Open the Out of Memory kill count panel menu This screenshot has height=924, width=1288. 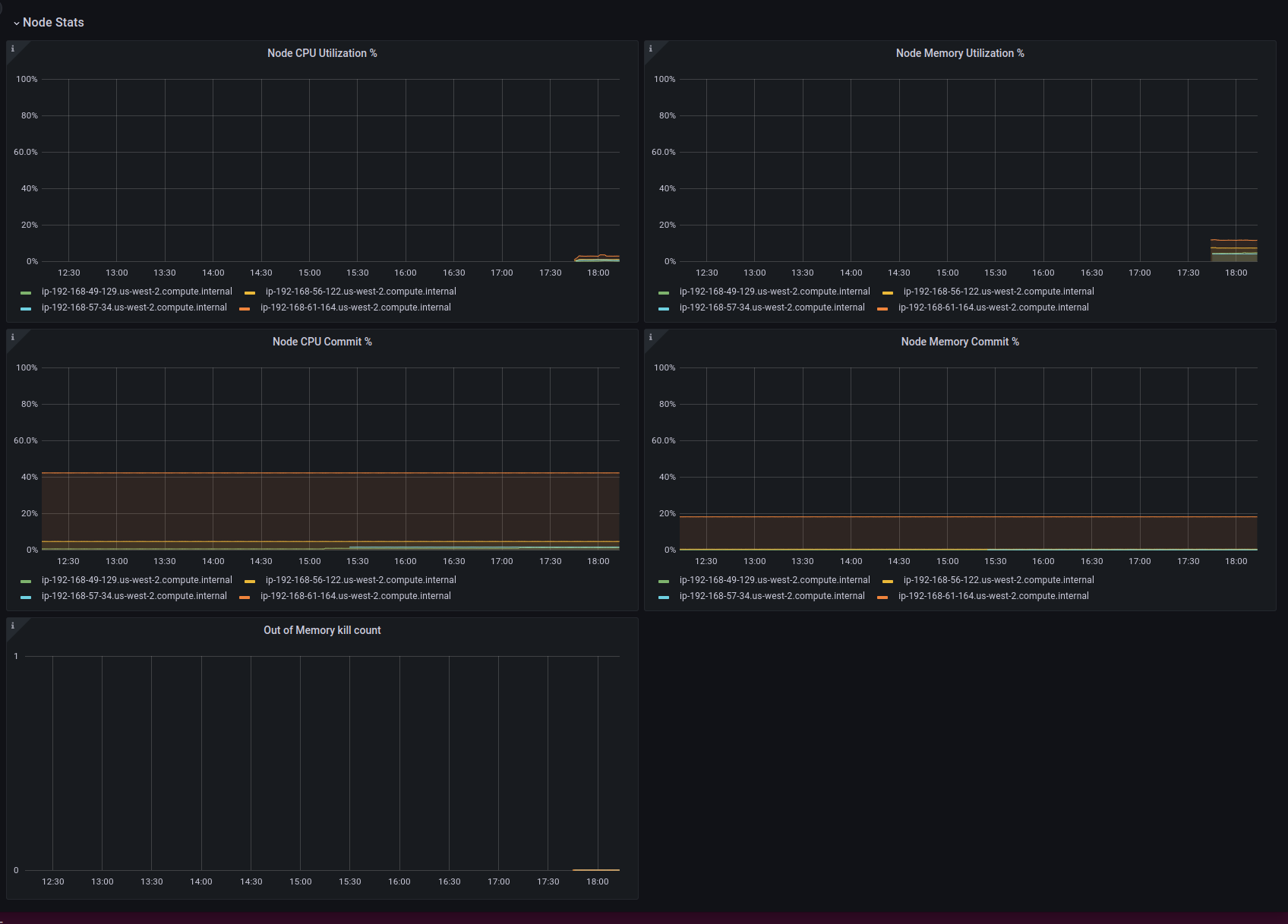click(322, 630)
